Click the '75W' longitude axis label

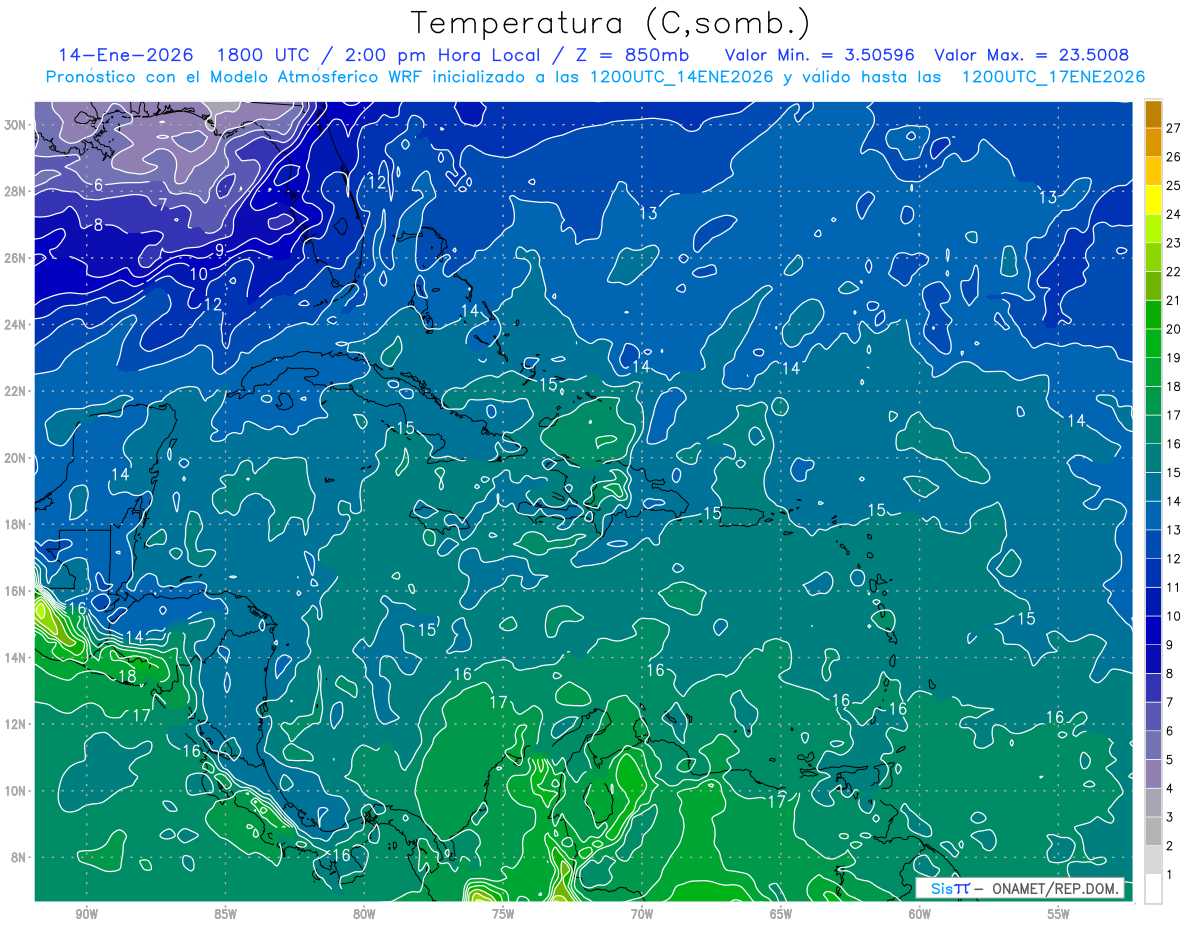point(503,915)
